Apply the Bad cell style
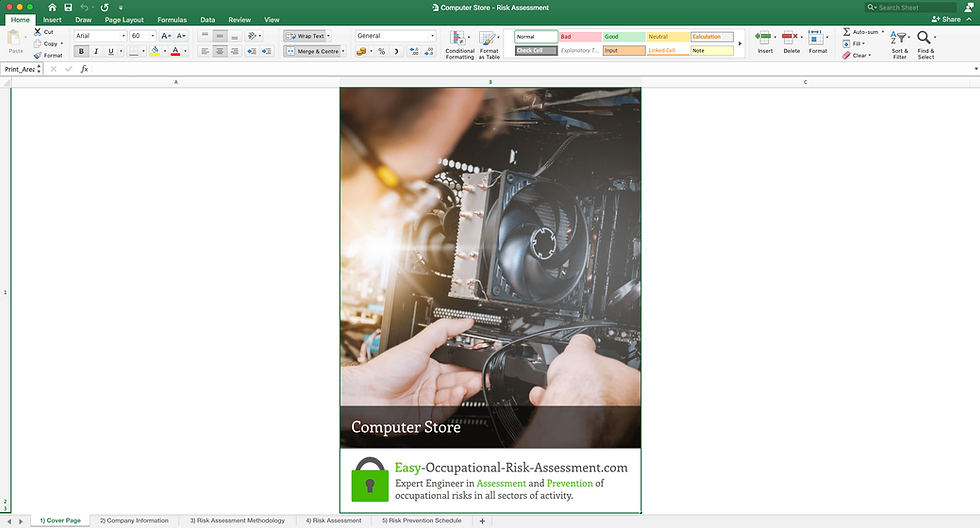The height and width of the screenshot is (528, 980). click(x=580, y=37)
